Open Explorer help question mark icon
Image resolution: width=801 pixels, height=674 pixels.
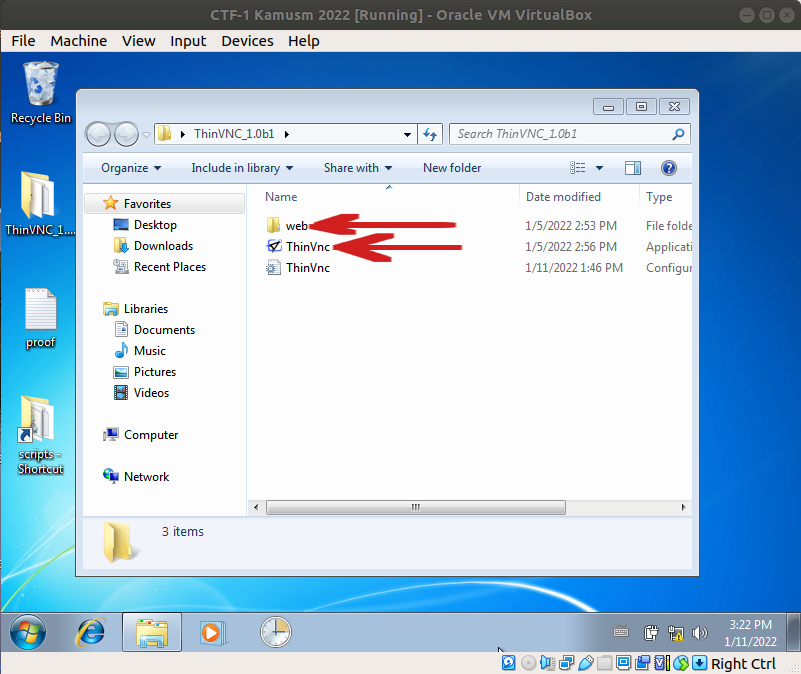tap(669, 168)
